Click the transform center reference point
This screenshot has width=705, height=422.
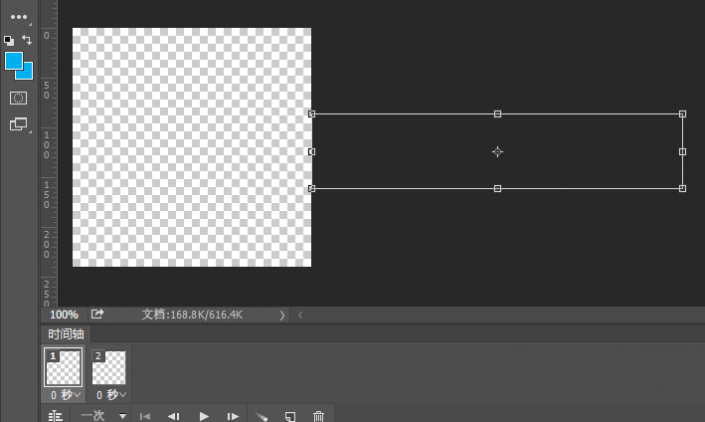497,152
